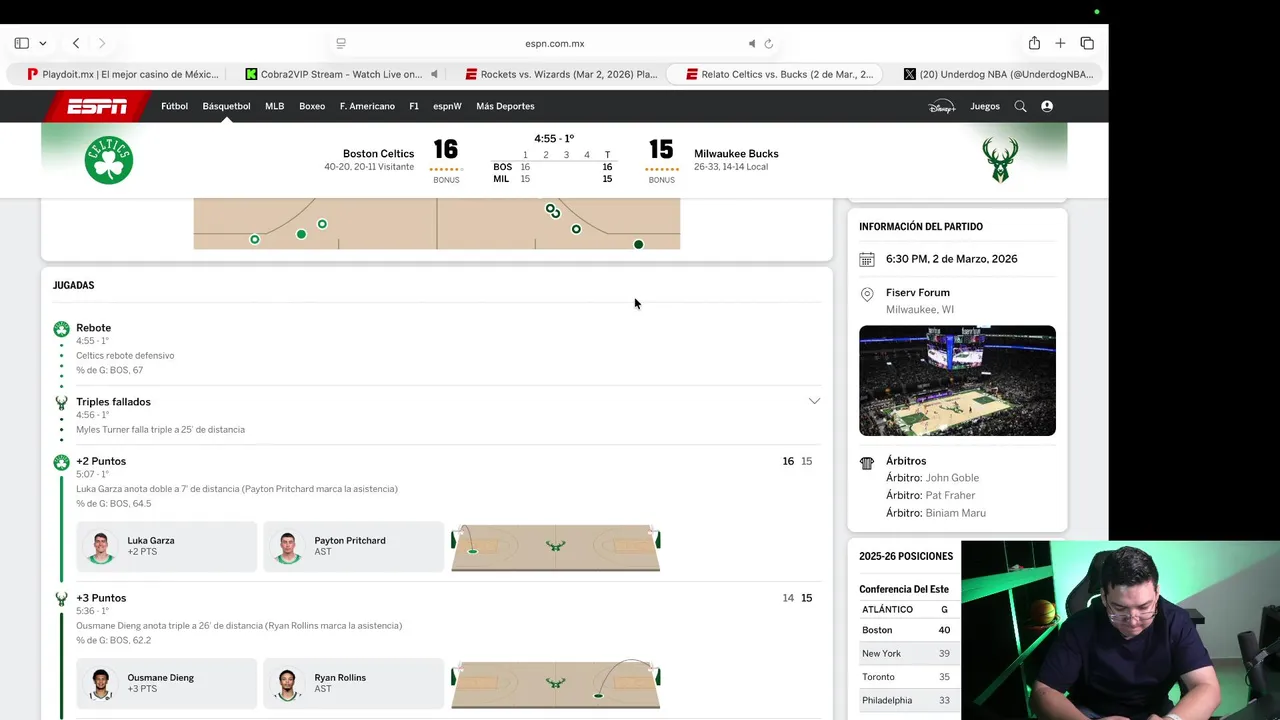Open ESPN search magnifier
1280x720 pixels.
coord(1020,106)
